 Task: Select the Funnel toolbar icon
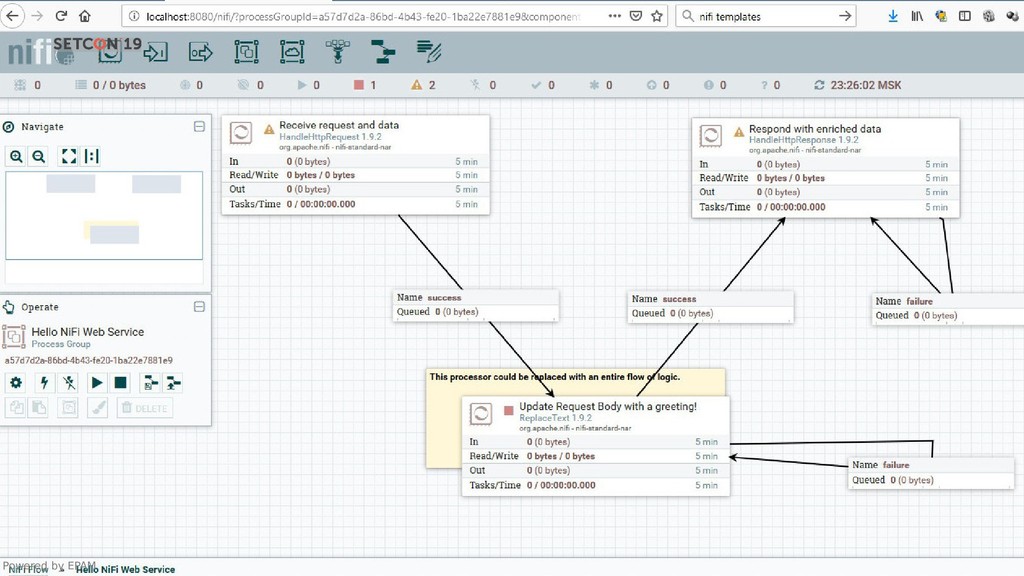(x=338, y=52)
